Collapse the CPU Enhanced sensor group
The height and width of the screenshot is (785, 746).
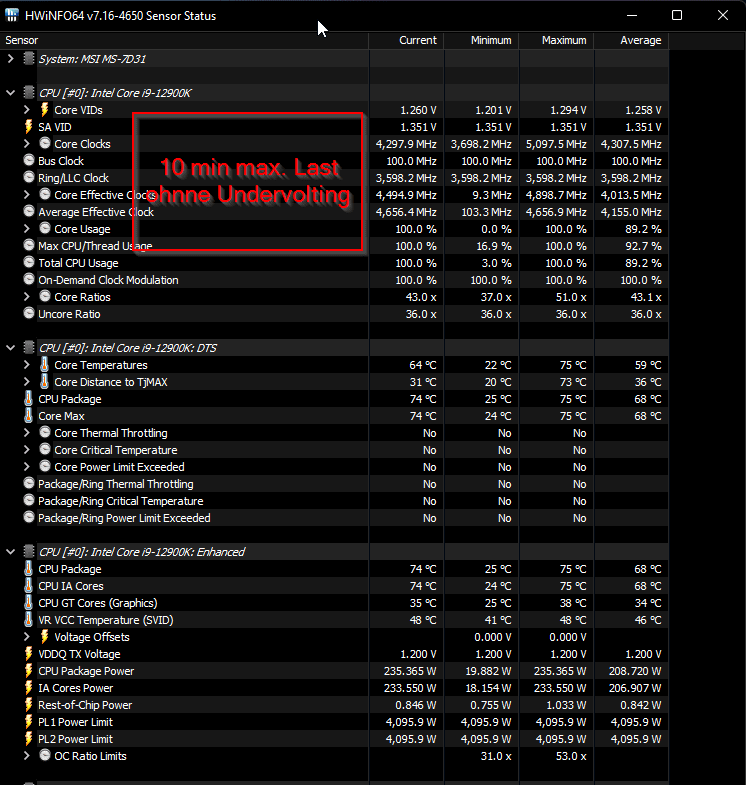11,552
